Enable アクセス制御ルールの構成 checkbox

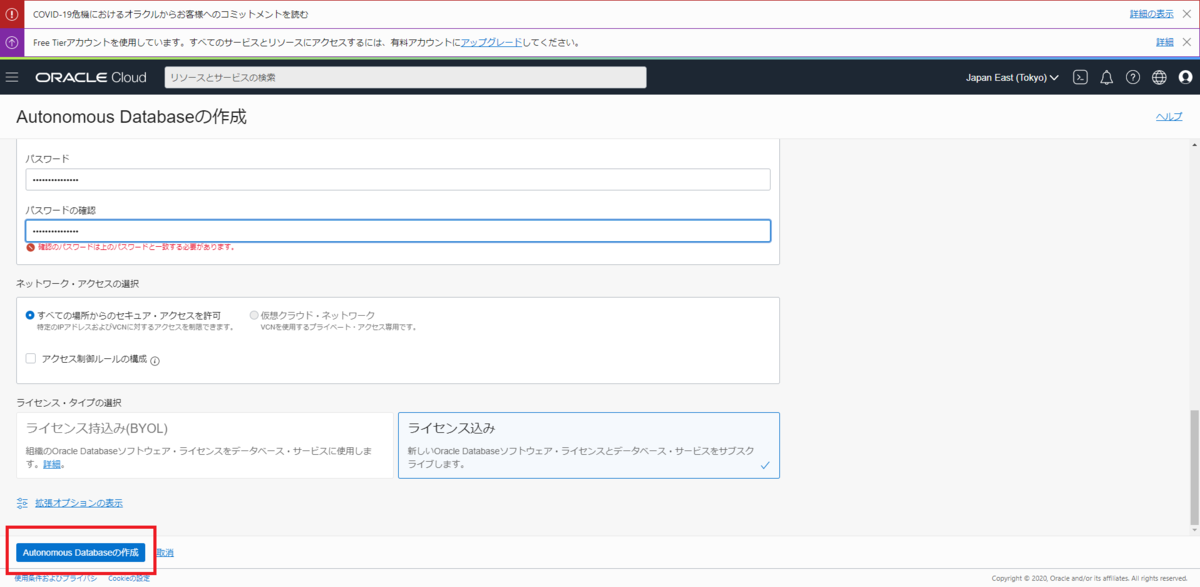click(x=31, y=358)
